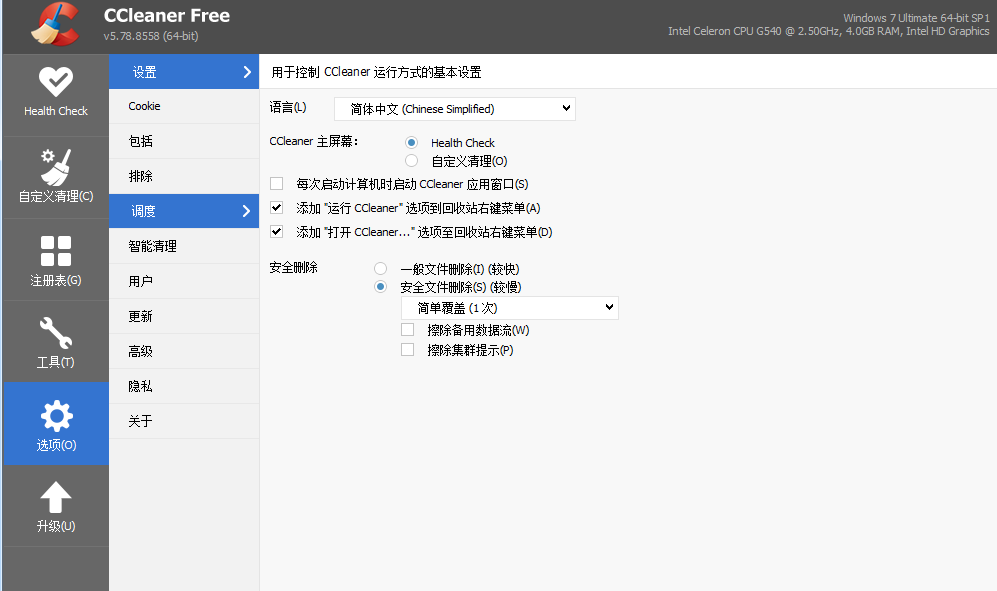The height and width of the screenshot is (591, 997).
Task: Go to the 隐私 privacy section
Action: point(141,386)
